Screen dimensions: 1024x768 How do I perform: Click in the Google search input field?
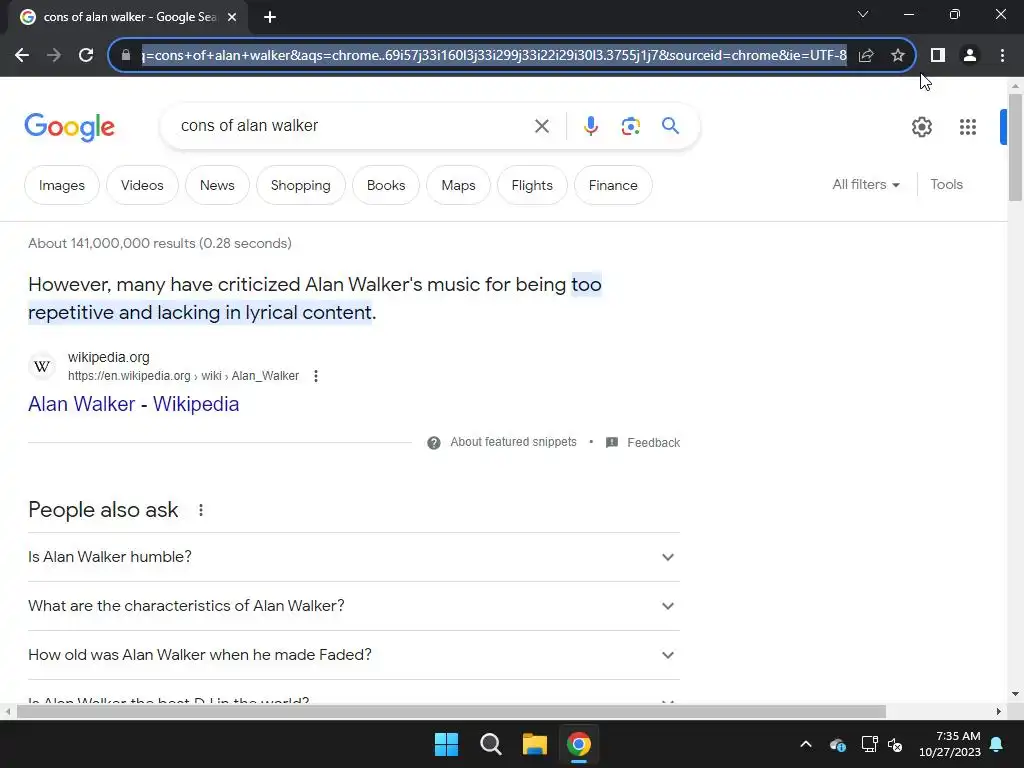[349, 126]
